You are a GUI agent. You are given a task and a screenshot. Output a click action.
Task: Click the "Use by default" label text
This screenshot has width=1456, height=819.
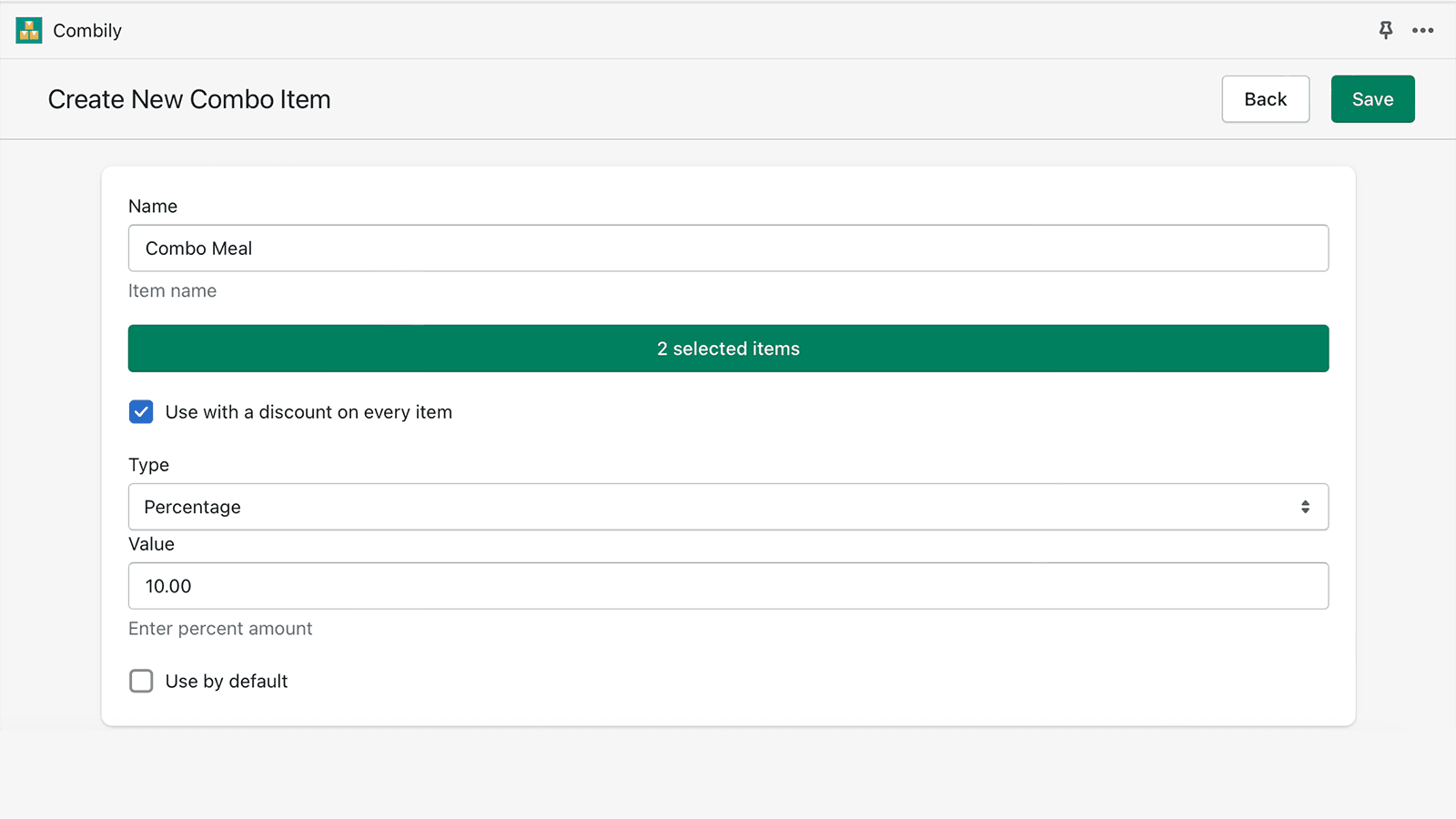coord(227,682)
